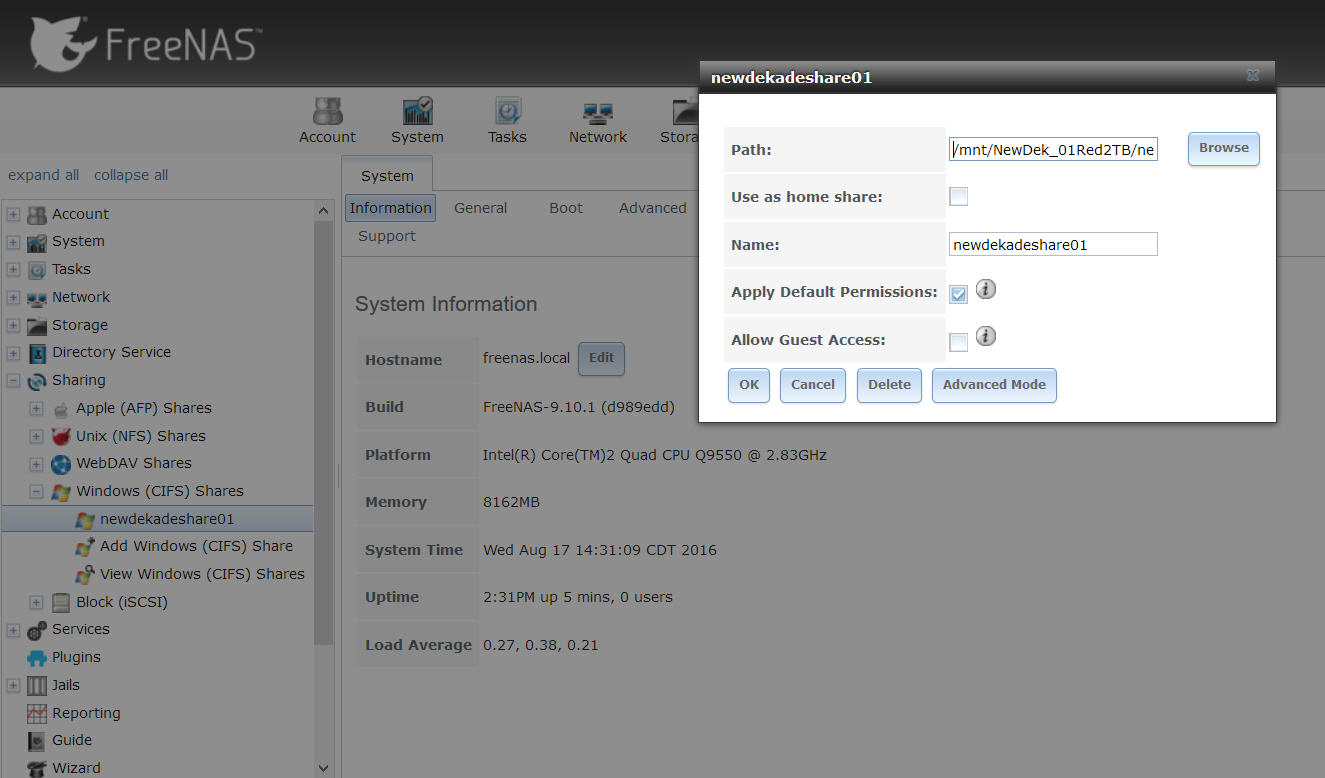Click info icon beside Allow Guest Access
Viewport: 1325px width, 778px height.
point(986,337)
